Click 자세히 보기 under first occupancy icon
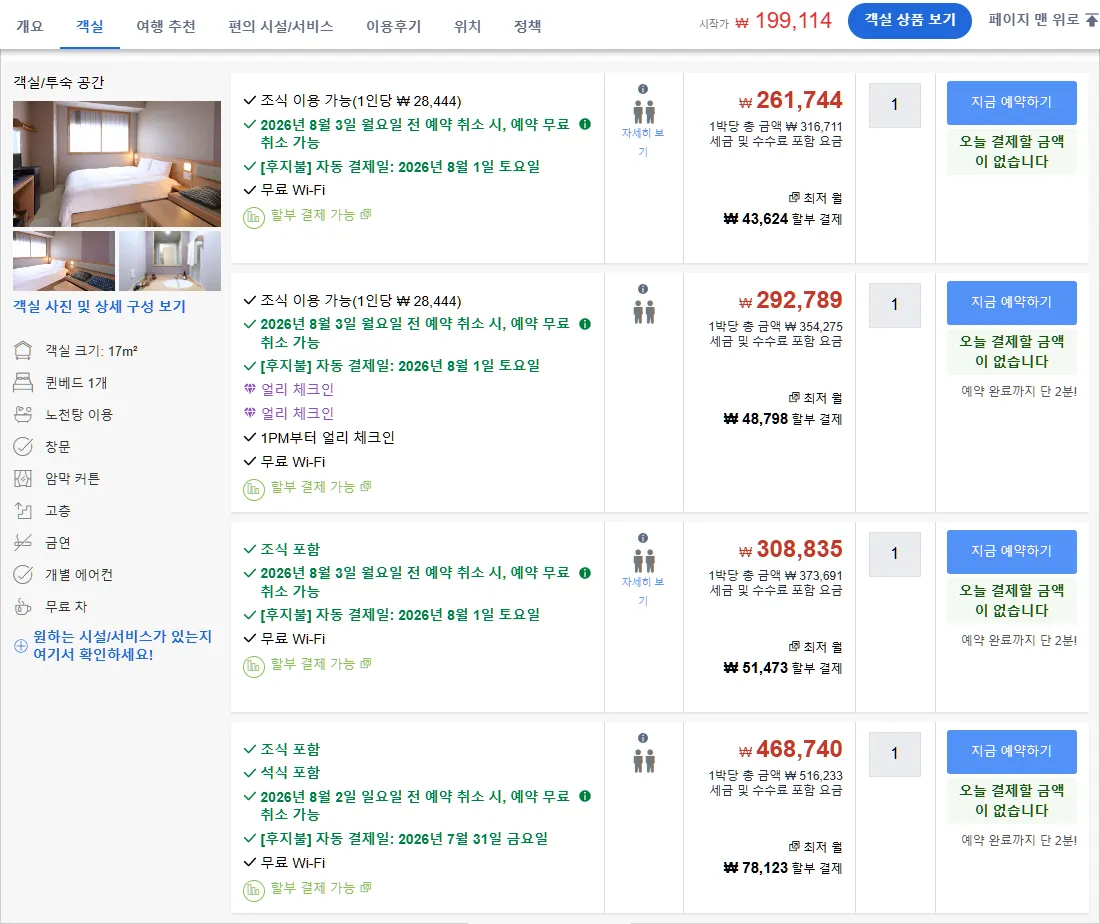The height and width of the screenshot is (924, 1100). point(643,142)
